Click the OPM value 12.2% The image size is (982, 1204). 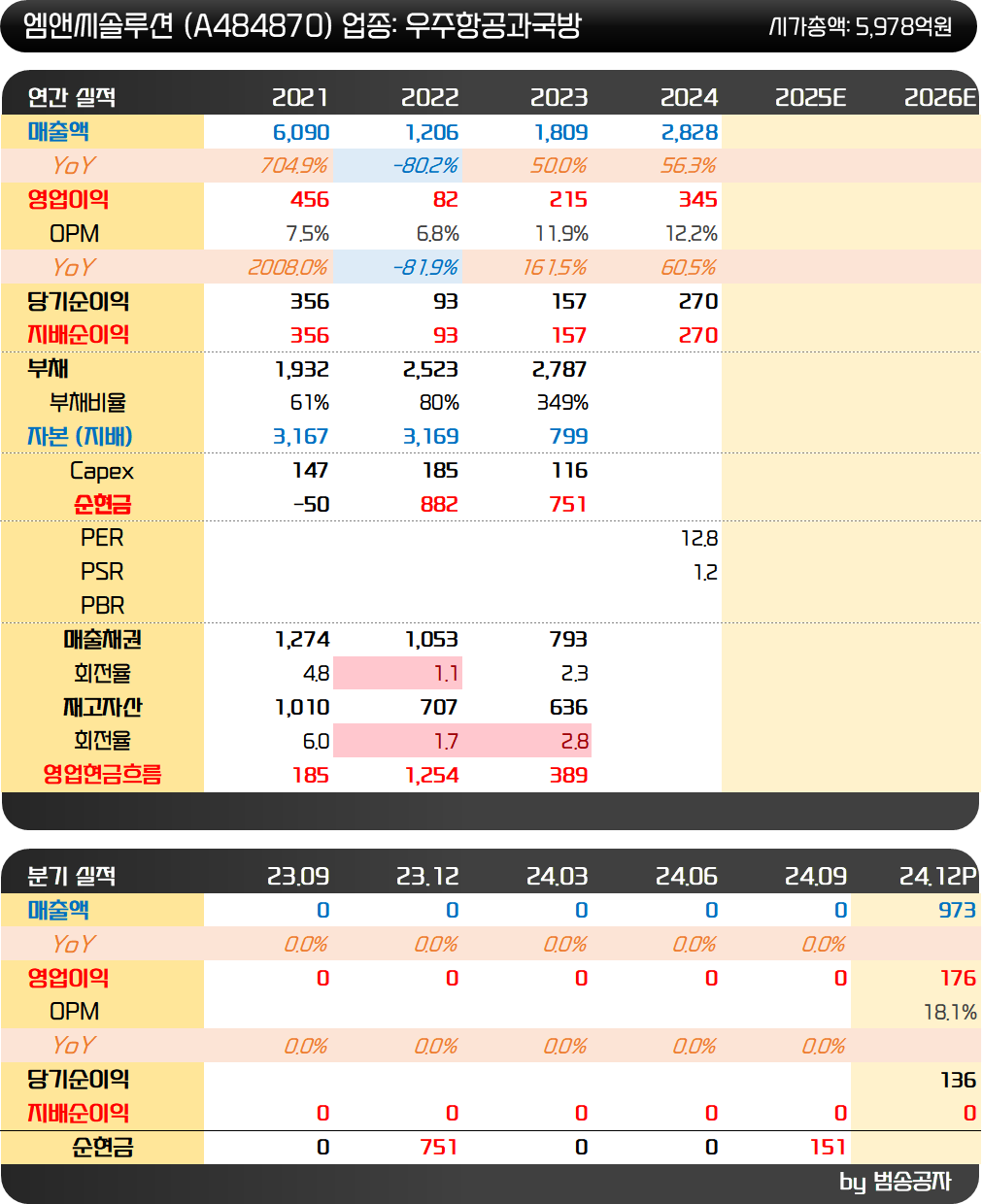[692, 234]
